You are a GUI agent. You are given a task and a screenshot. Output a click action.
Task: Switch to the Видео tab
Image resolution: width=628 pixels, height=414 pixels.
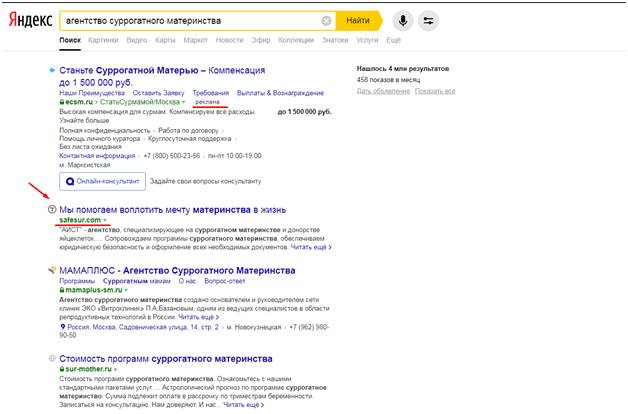[137, 40]
